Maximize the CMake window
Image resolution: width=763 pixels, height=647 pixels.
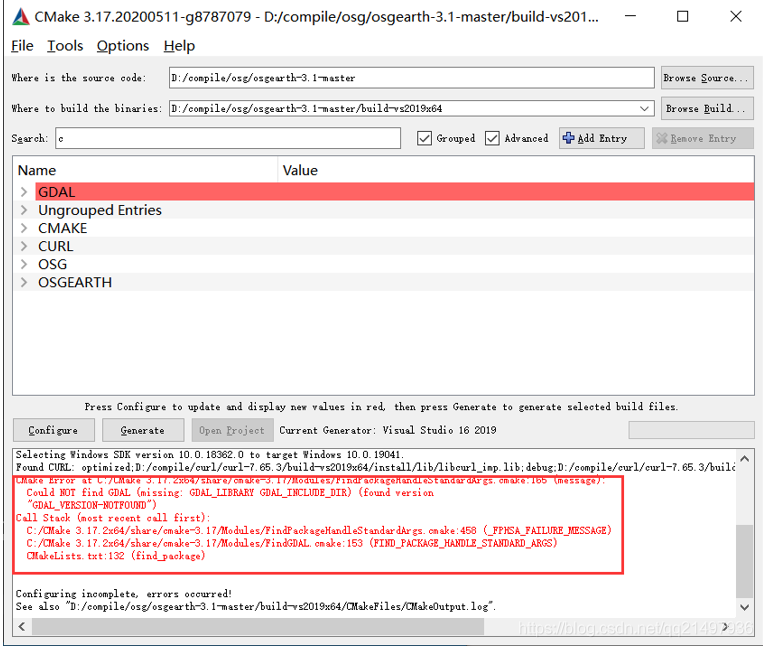[683, 17]
